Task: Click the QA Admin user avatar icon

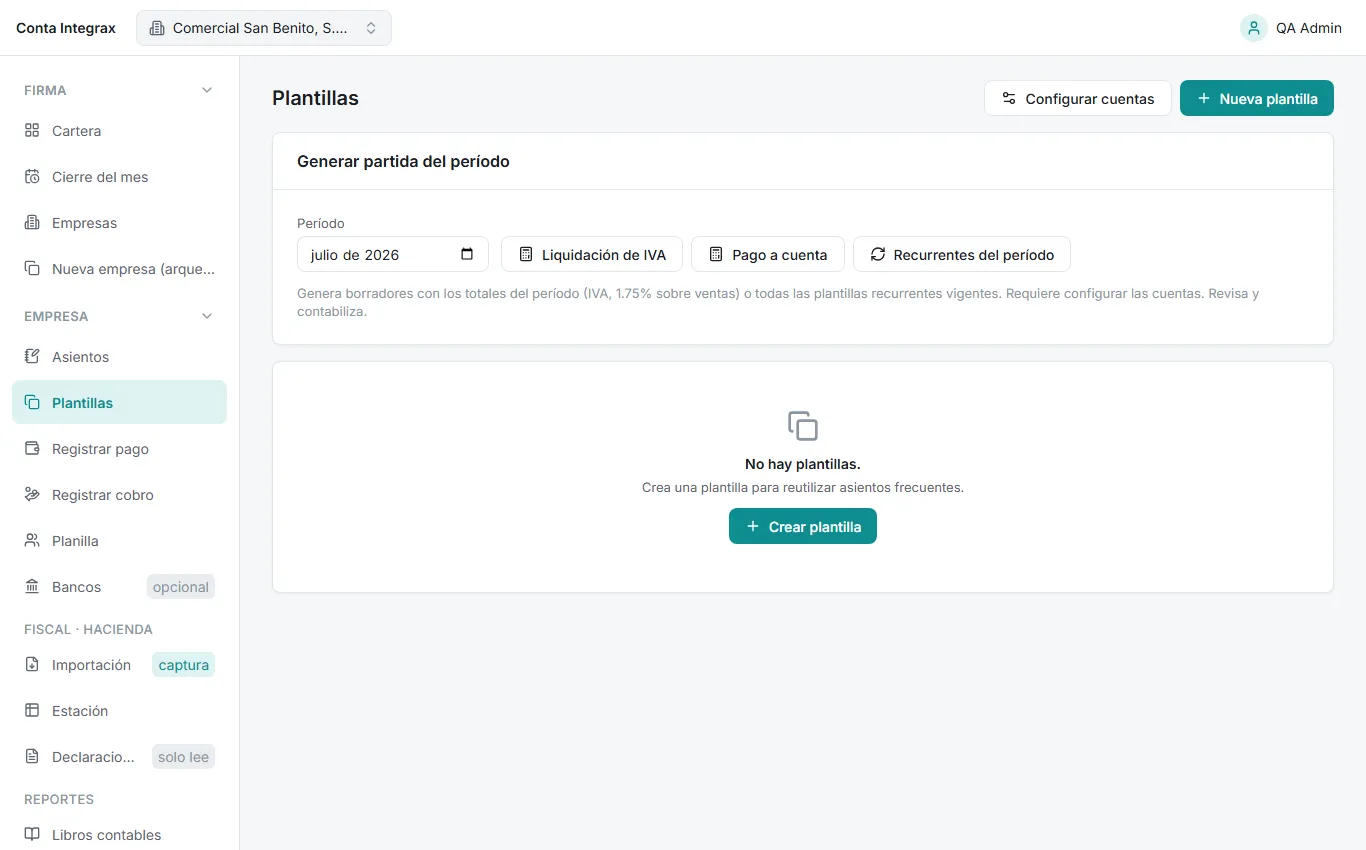Action: tap(1254, 28)
